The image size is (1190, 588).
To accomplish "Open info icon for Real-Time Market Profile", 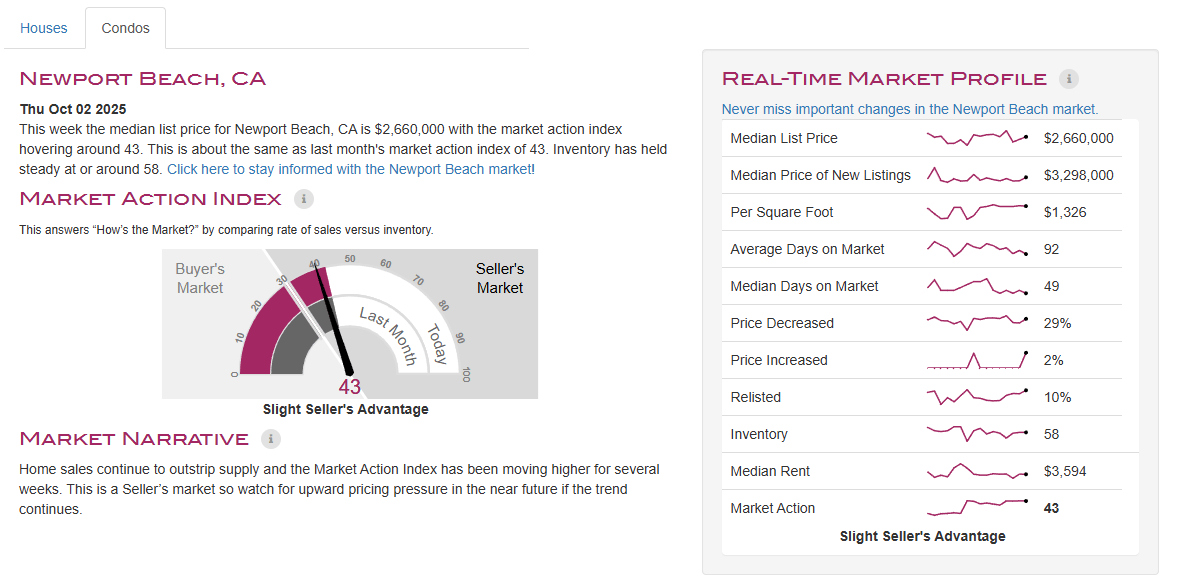I will (1068, 79).
